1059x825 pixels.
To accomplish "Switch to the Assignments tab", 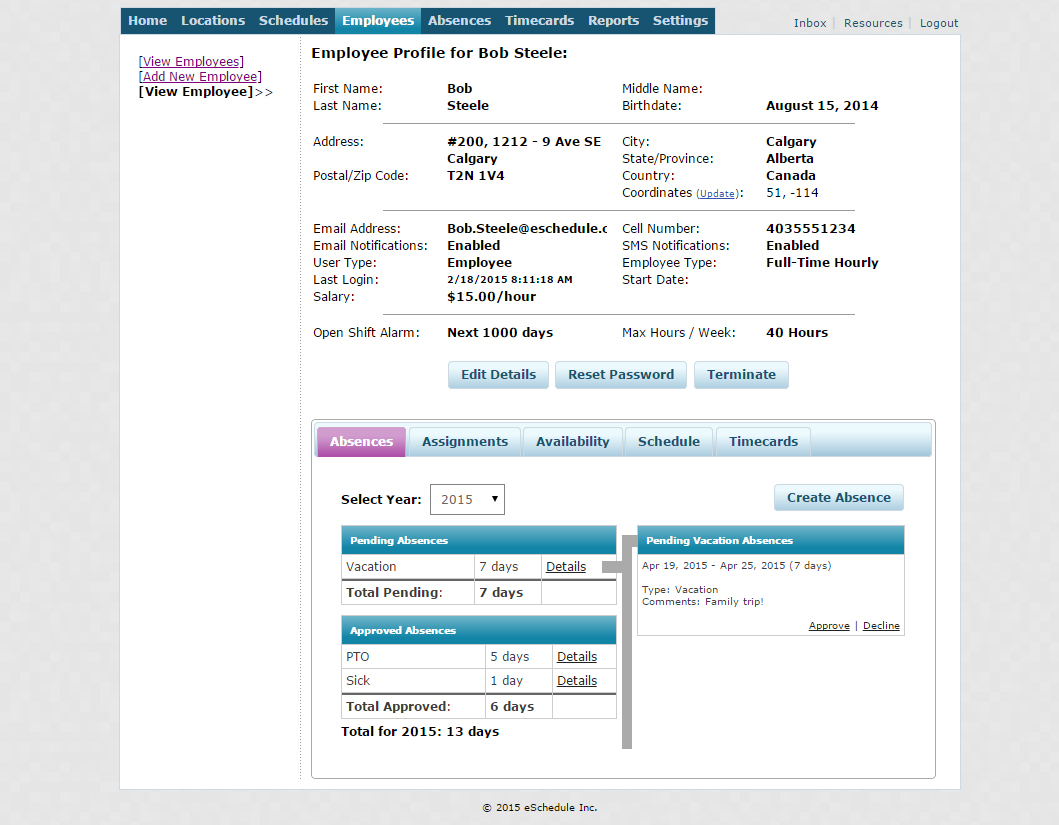I will (464, 441).
